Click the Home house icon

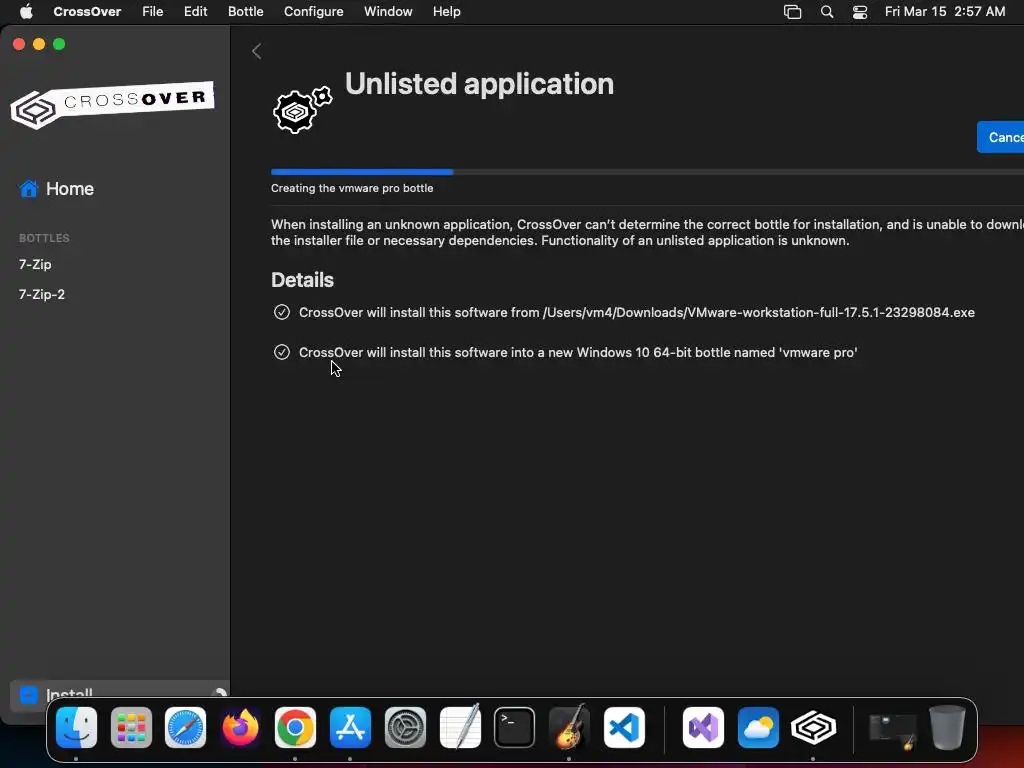click(x=29, y=189)
